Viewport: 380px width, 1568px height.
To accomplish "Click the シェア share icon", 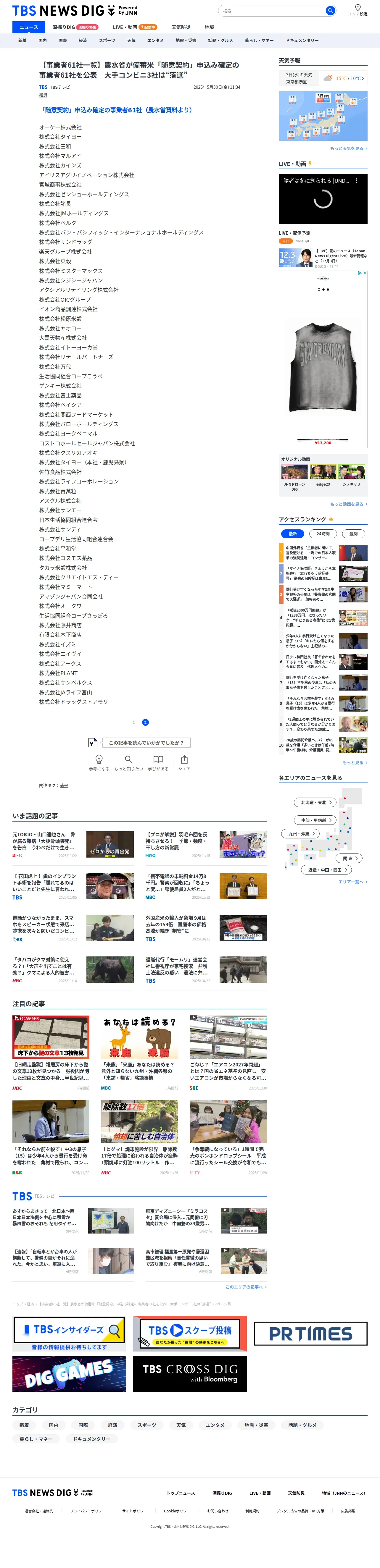I will 184,759.
